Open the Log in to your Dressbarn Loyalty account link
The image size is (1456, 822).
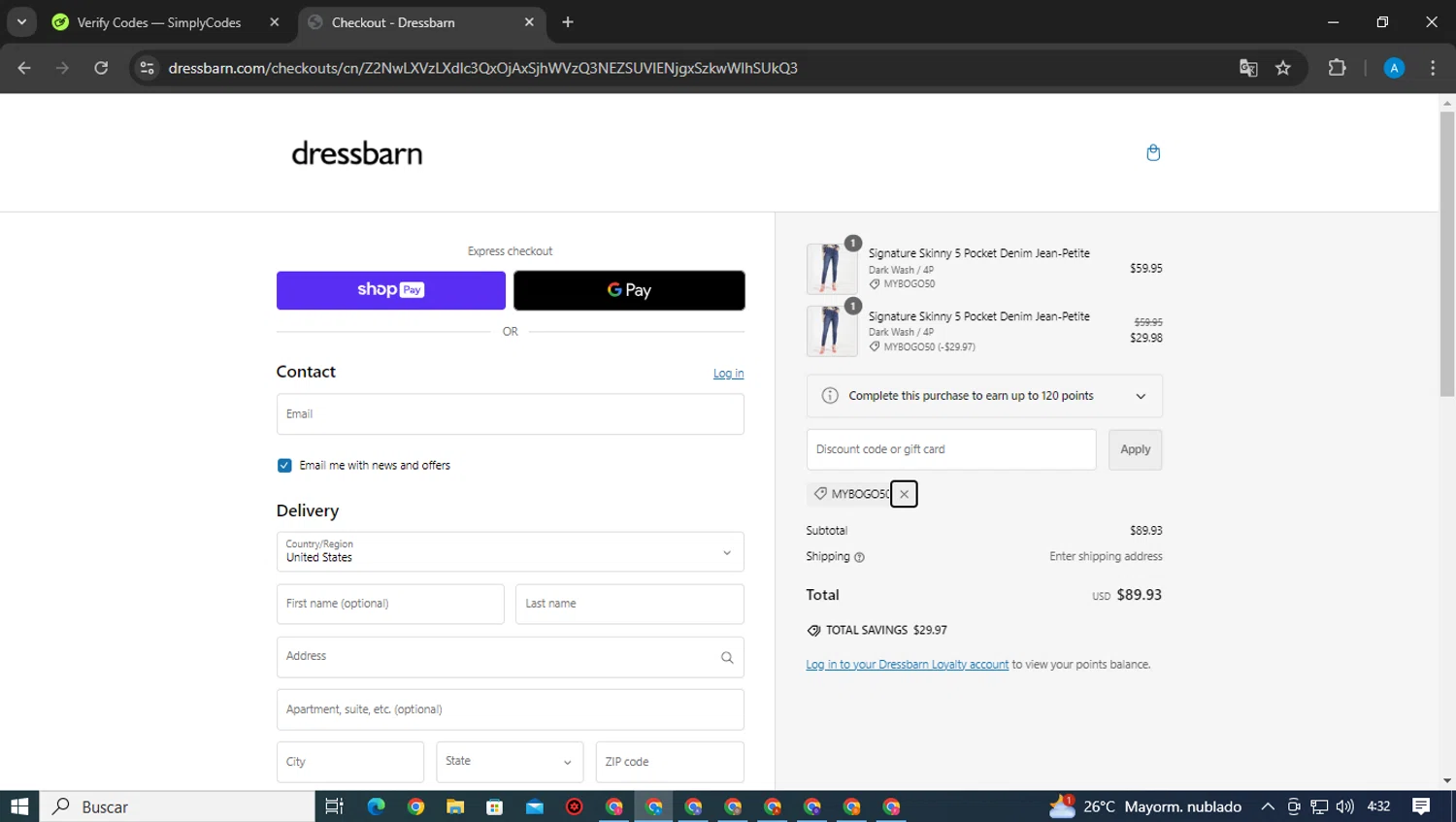point(908,665)
